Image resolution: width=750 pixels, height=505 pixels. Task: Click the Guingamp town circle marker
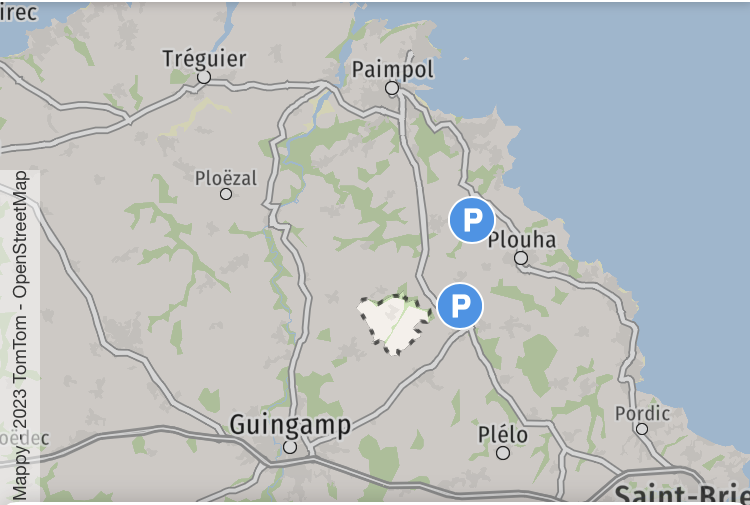pos(290,447)
